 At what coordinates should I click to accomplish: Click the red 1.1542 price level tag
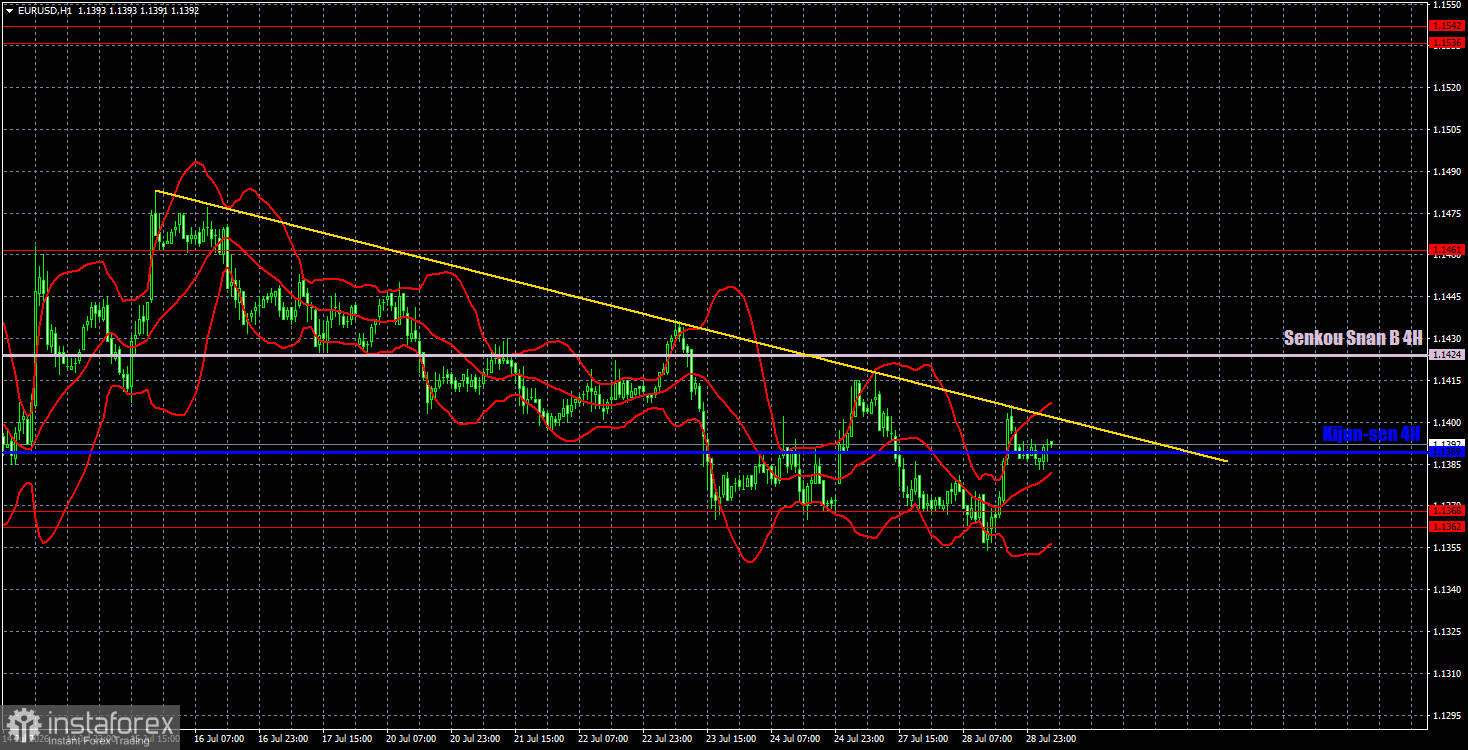tap(1446, 25)
